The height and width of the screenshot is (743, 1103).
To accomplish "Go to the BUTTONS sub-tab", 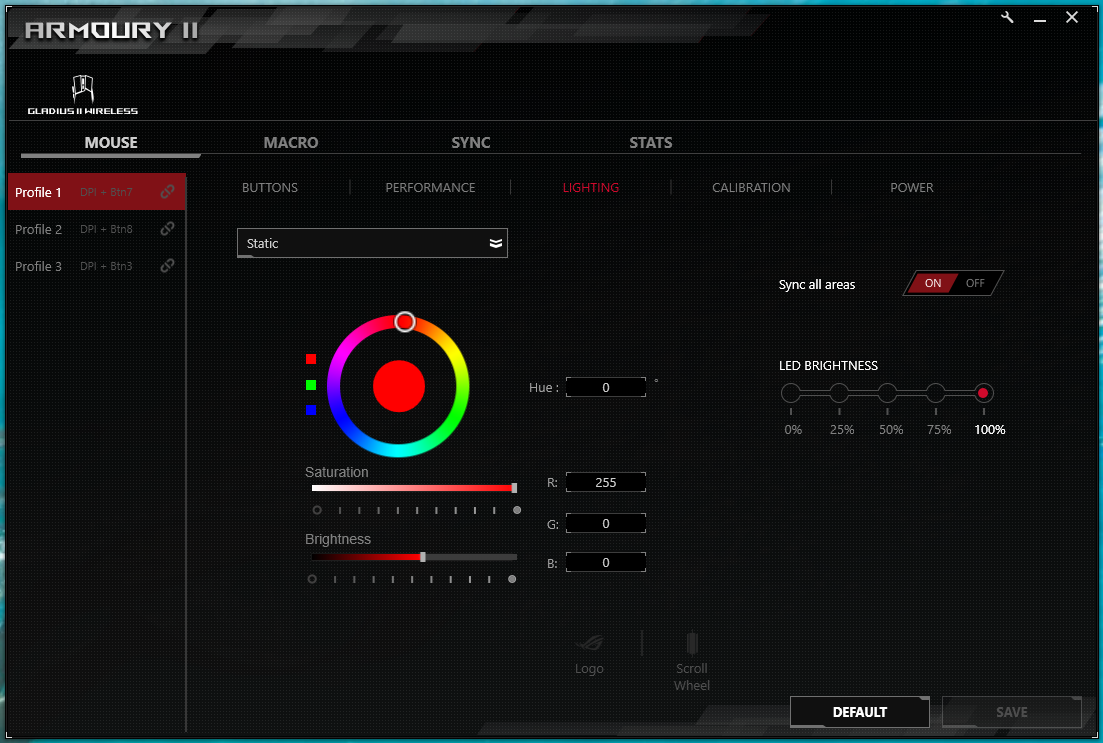I will (269, 188).
